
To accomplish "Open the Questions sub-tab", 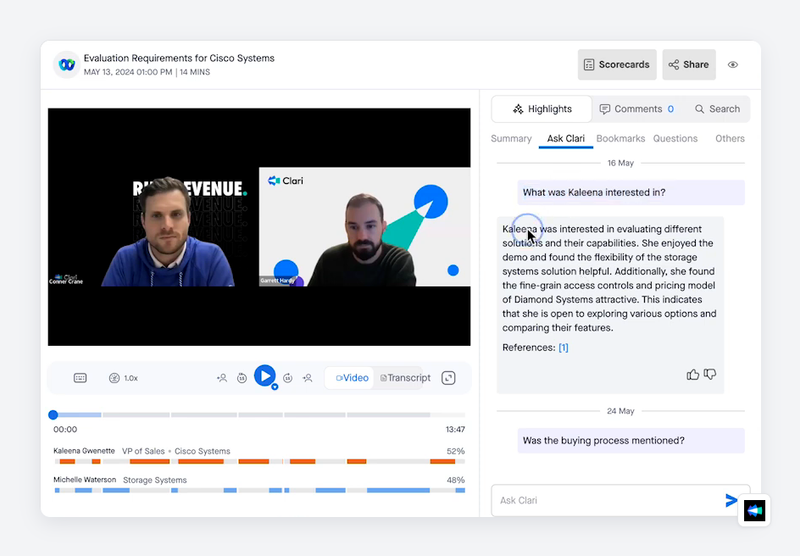I will [675, 139].
